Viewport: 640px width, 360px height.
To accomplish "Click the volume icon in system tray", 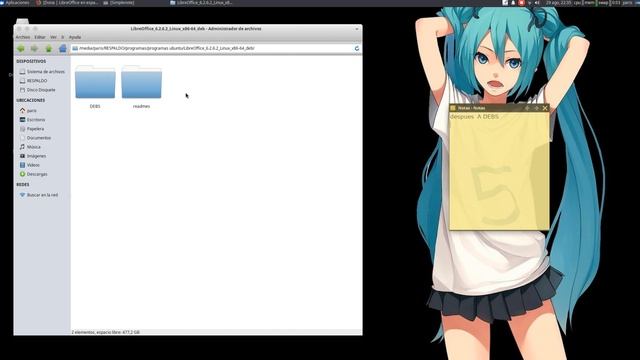I will (537, 2).
